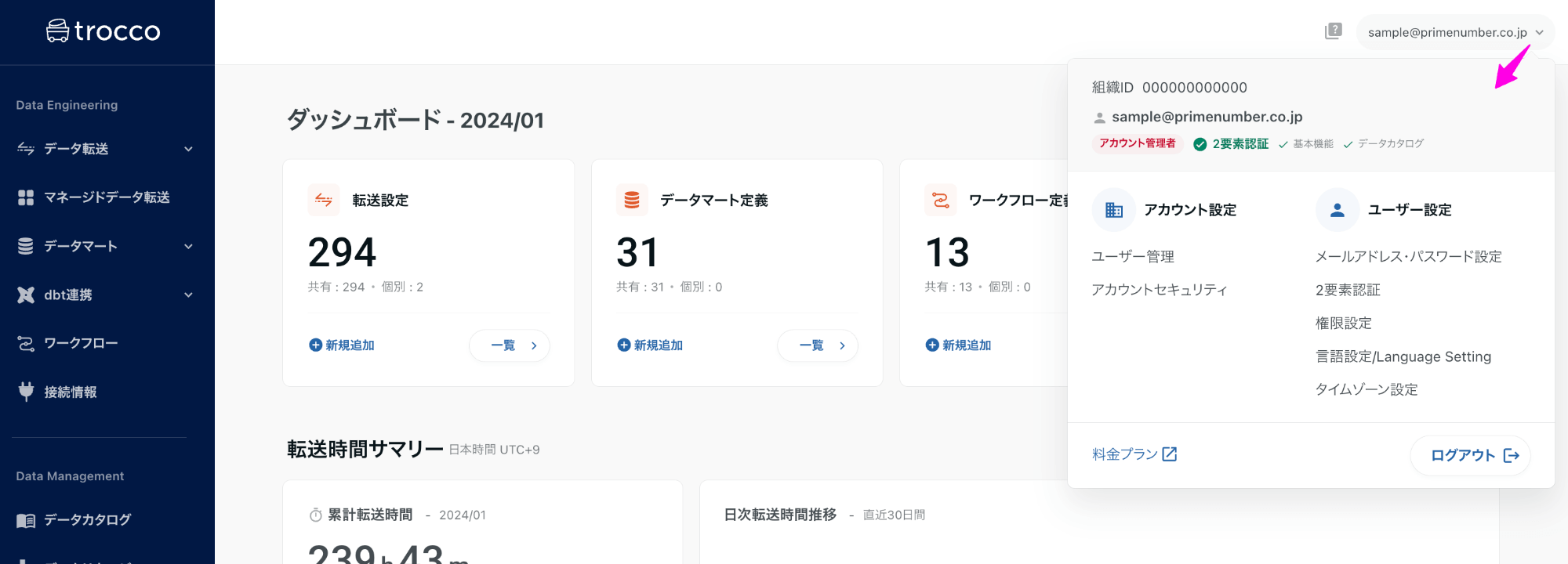
Task: Click the 31 count in データマート定義 card
Action: (637, 252)
